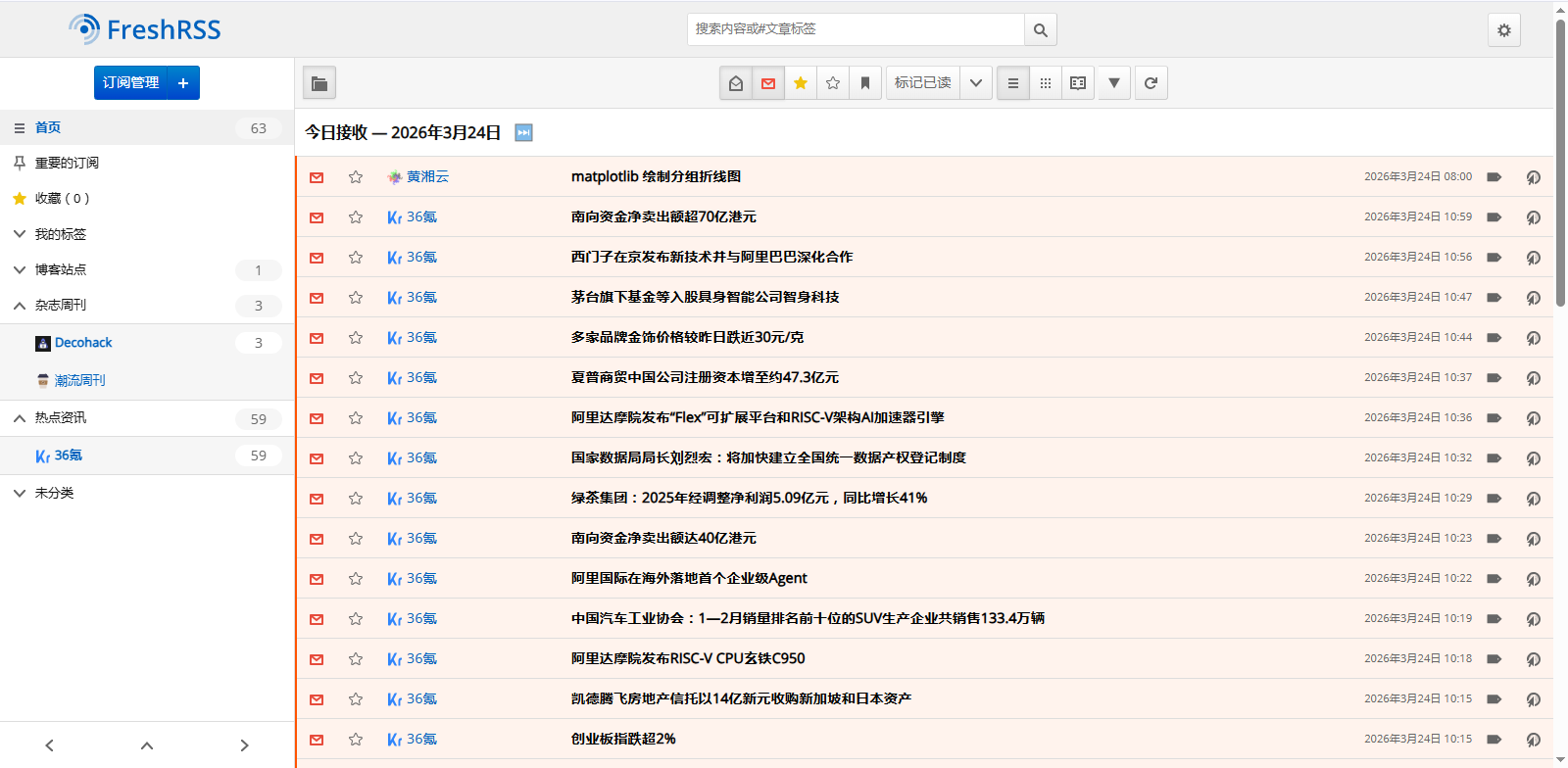Screen dimensions: 1568x768
Task: Star the 南向资金净卖出额超70亿港元 article
Action: [356, 217]
